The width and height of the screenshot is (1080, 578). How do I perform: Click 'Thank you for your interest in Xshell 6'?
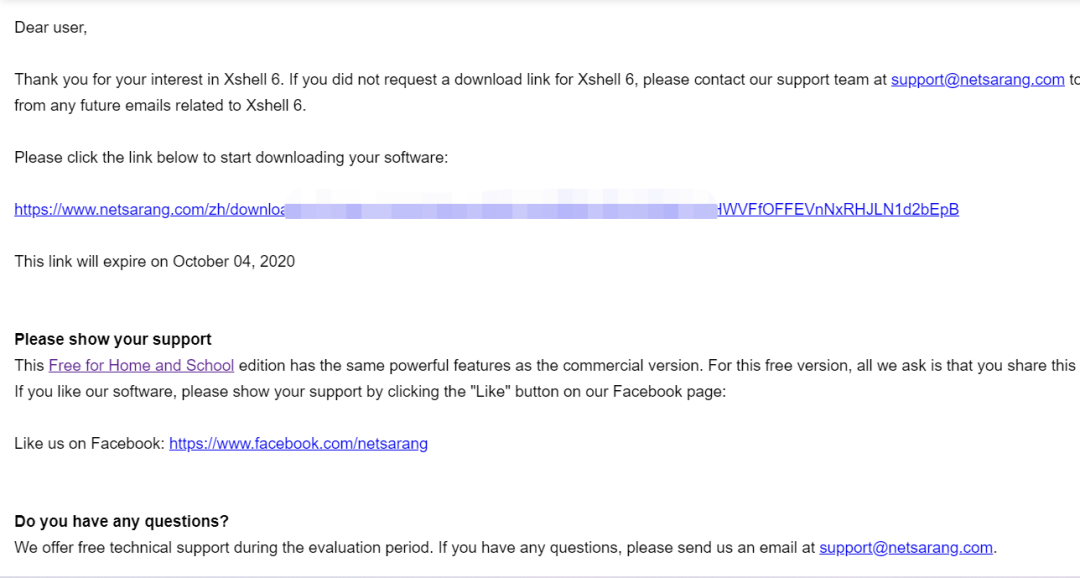pos(149,80)
